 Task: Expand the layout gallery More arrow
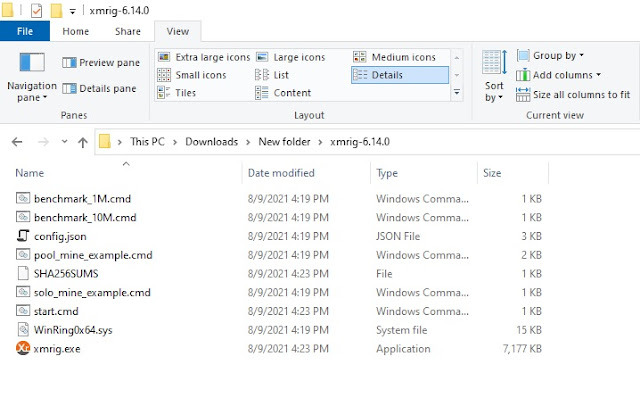tap(457, 93)
